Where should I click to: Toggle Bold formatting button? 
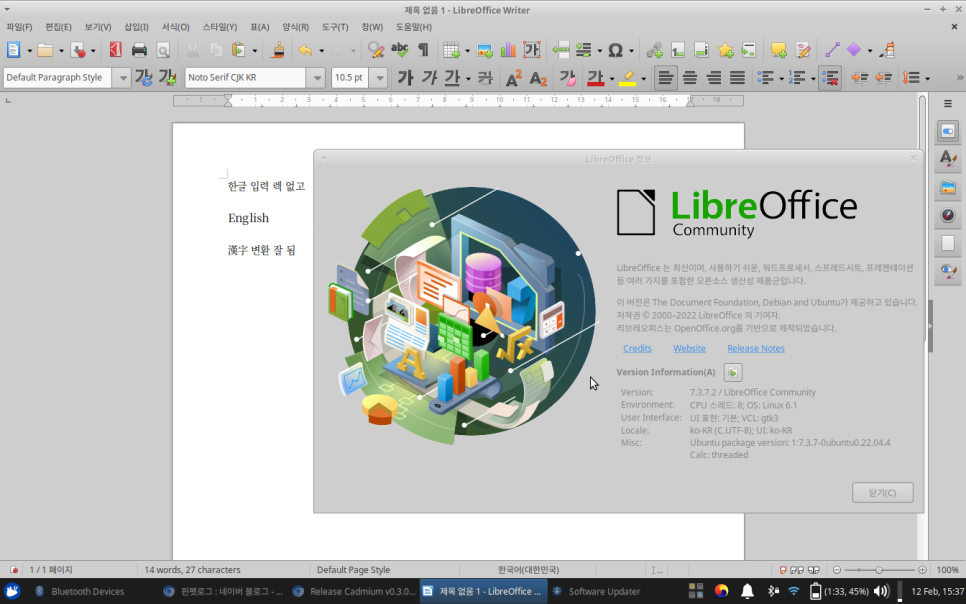405,78
